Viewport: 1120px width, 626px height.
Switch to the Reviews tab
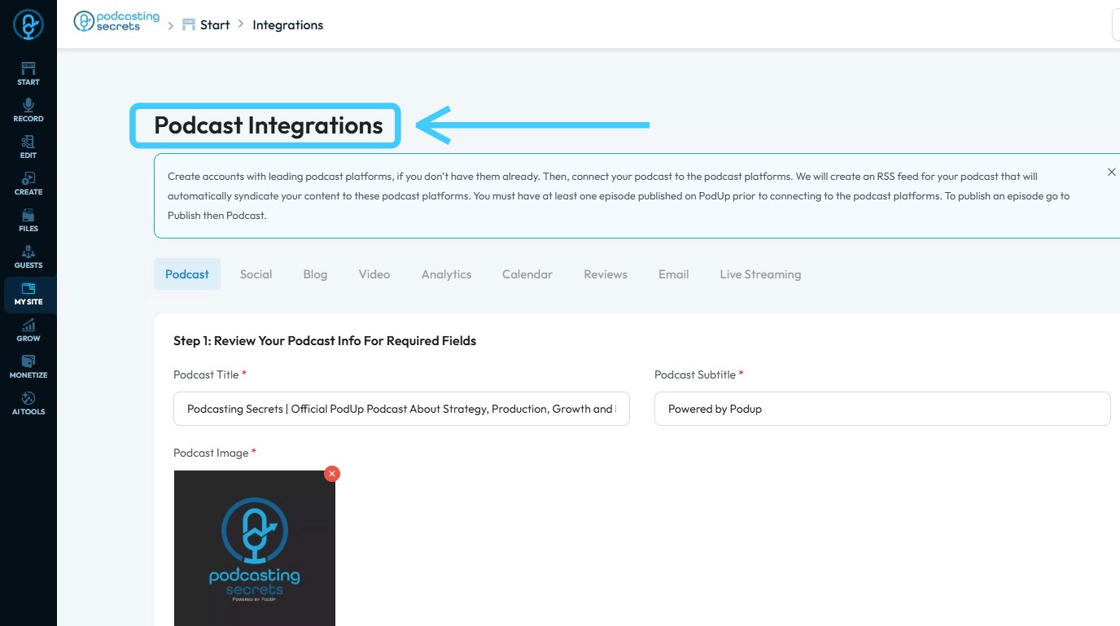[606, 274]
